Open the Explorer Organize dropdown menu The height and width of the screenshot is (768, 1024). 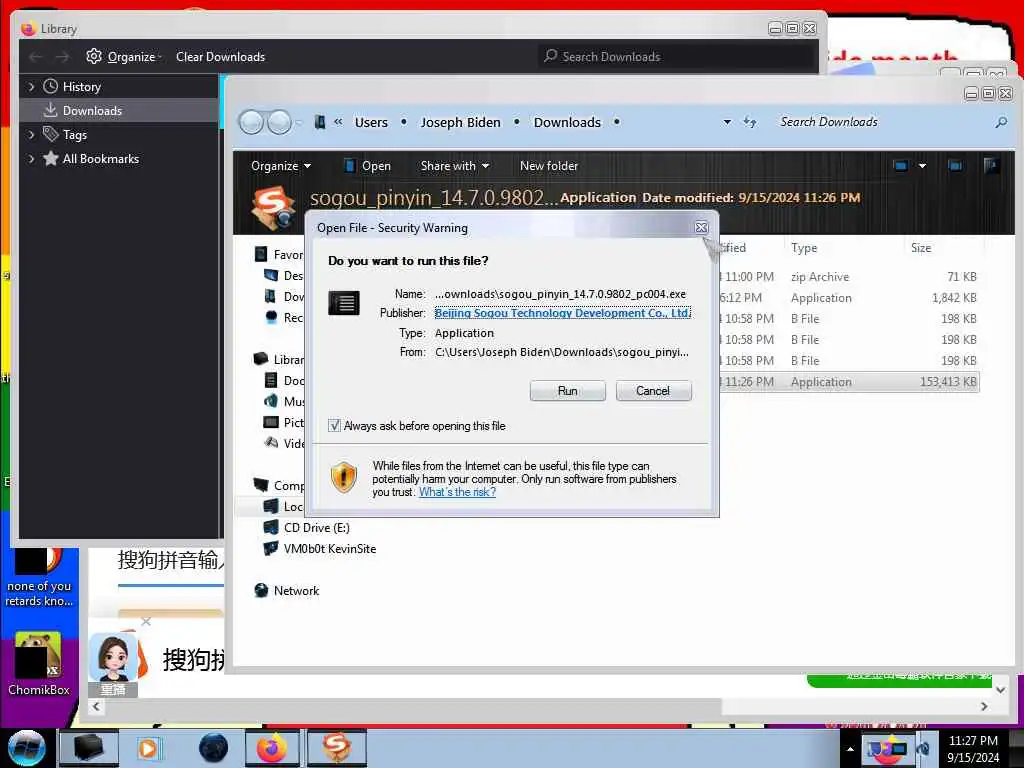(x=281, y=166)
